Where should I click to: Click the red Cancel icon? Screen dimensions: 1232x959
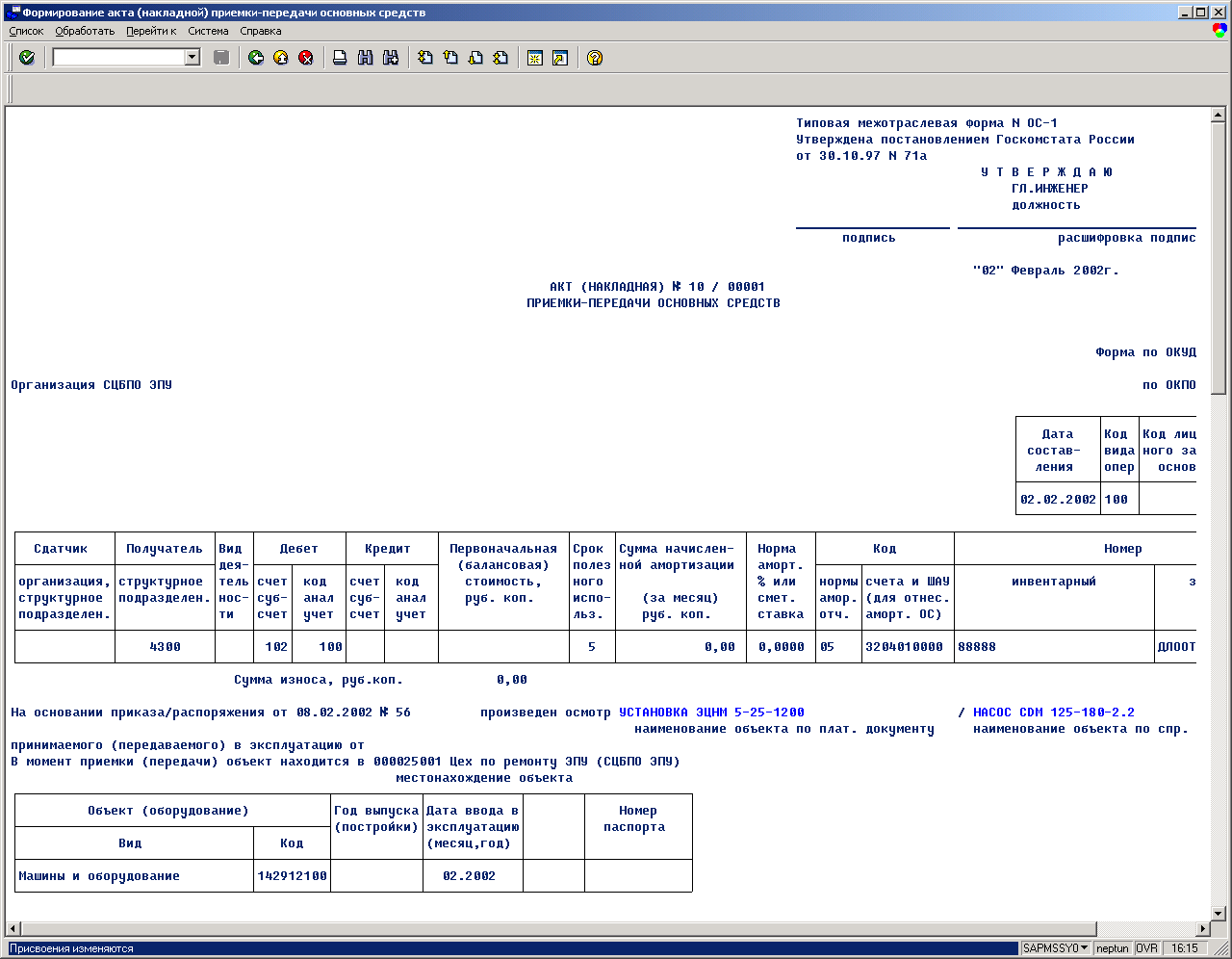pos(306,58)
